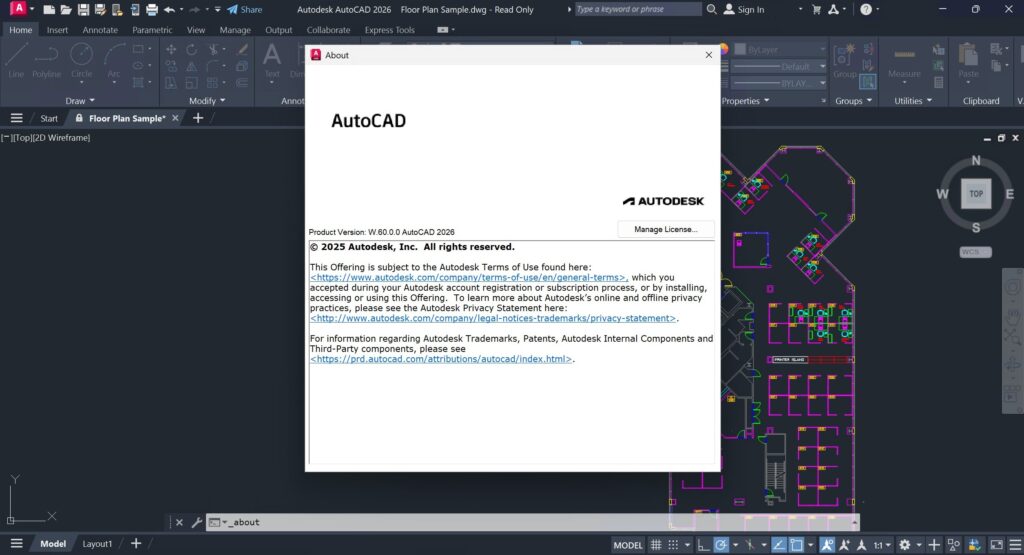
Task: Toggle Snap mode dots icon
Action: tap(673, 545)
